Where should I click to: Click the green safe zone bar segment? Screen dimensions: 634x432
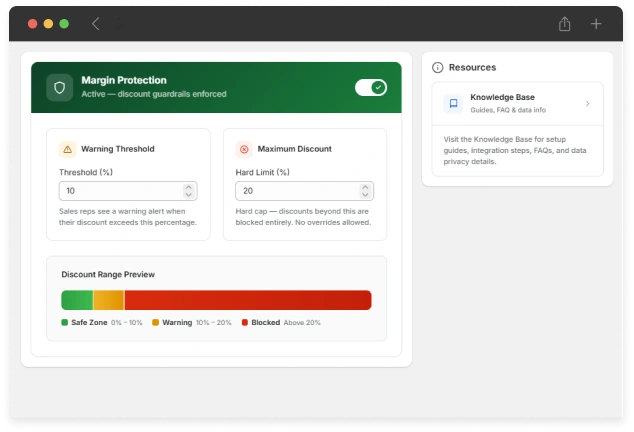pos(77,300)
